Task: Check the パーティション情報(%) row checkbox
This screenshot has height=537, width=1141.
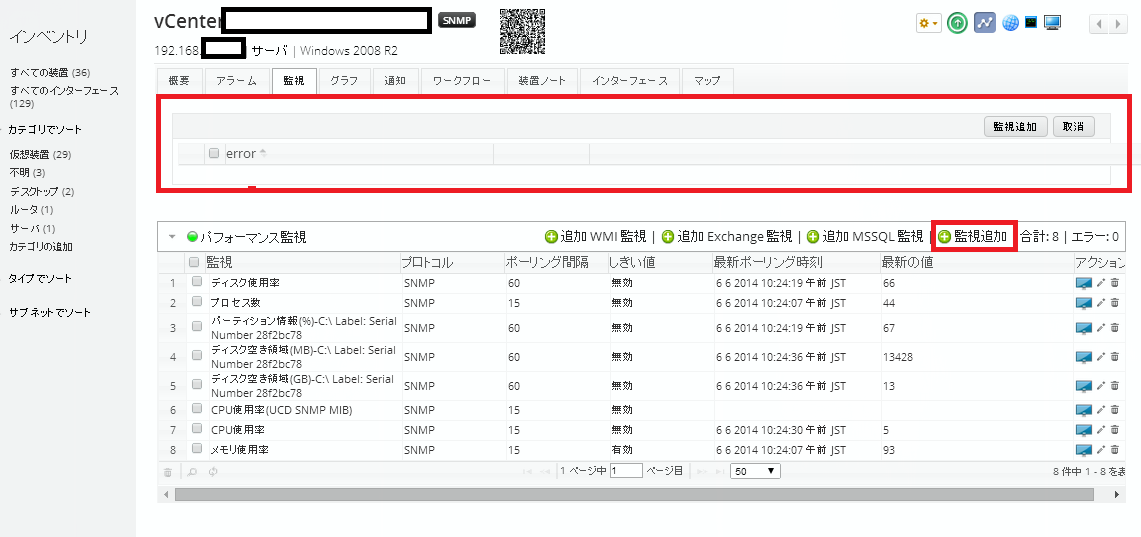Action: point(196,327)
